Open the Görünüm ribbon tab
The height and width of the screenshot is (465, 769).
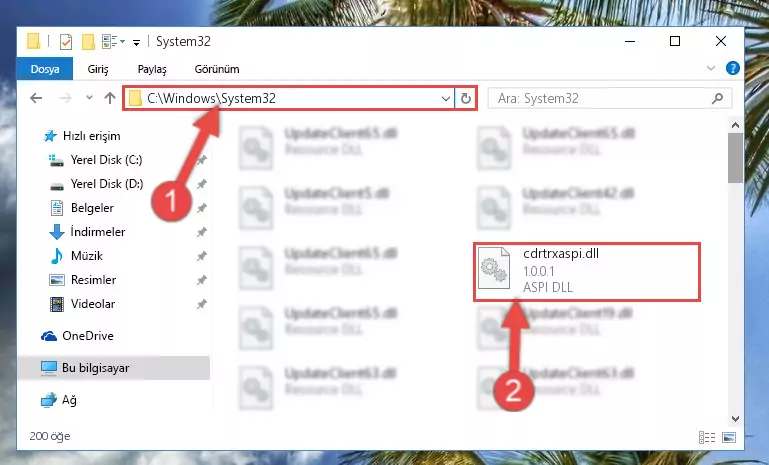[217, 69]
